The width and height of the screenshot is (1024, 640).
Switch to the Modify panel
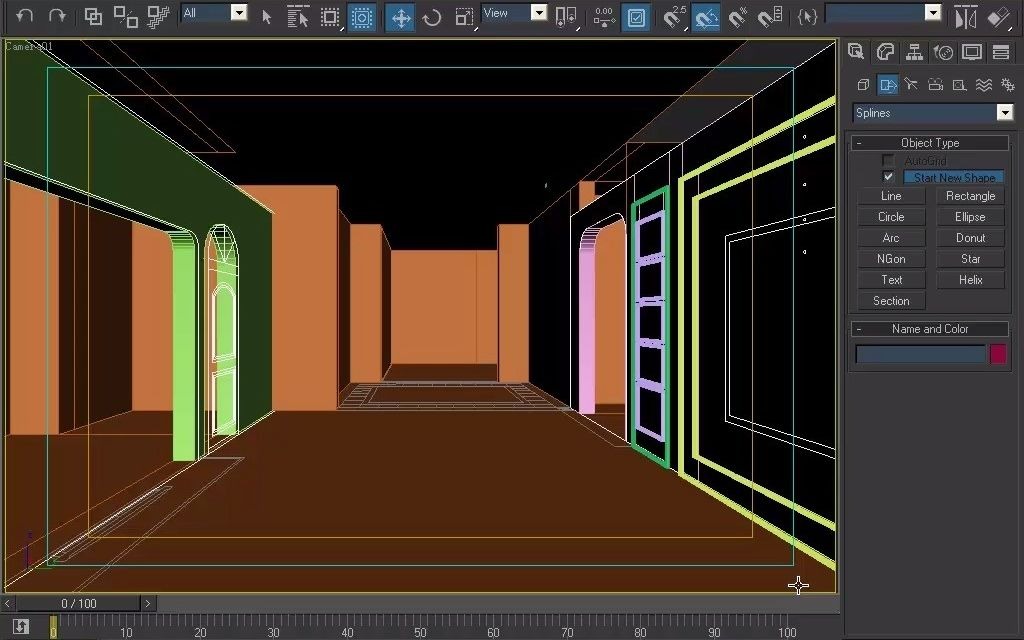click(885, 52)
